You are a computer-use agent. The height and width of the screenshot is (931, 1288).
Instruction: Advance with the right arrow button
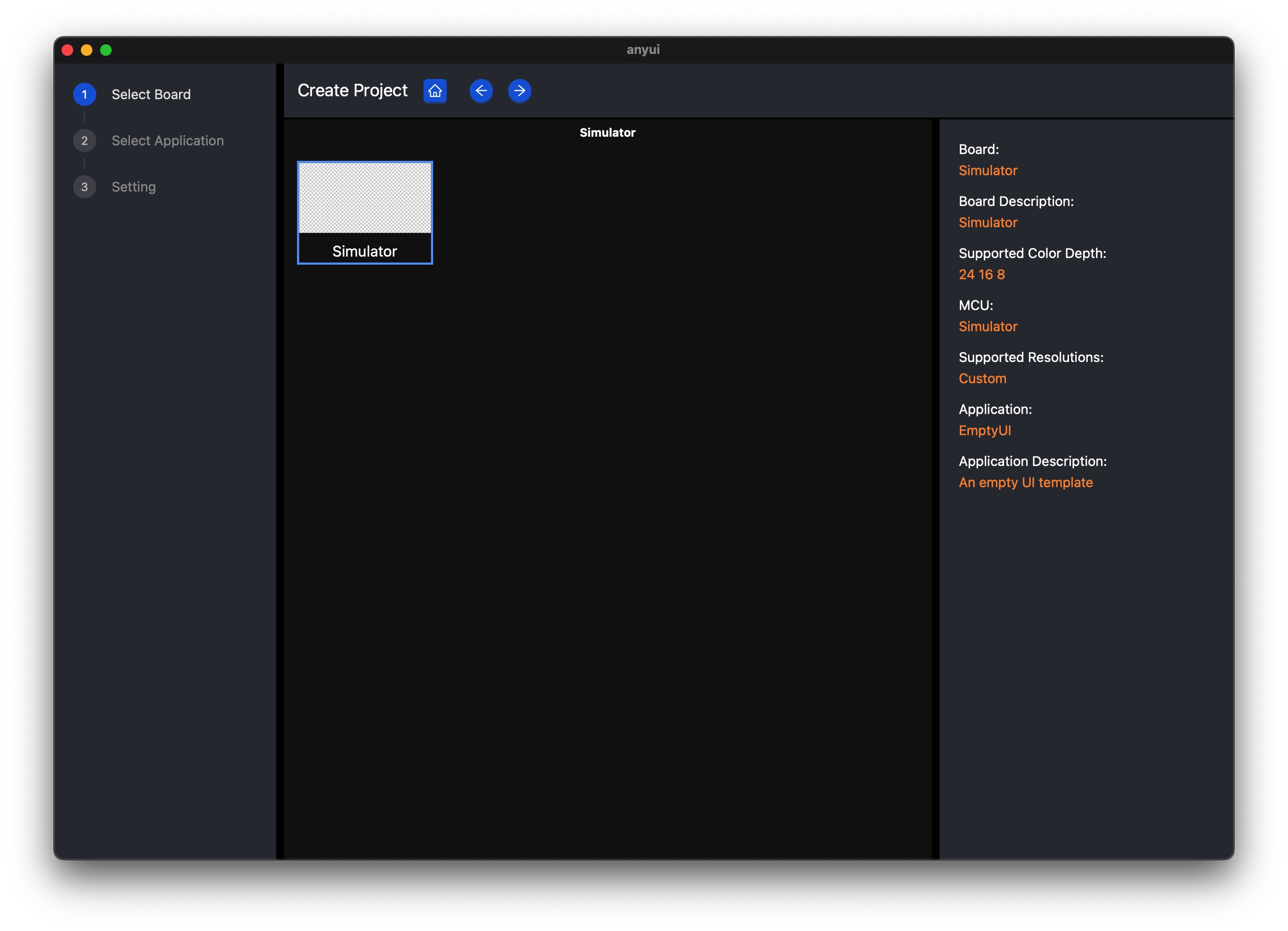click(x=519, y=91)
